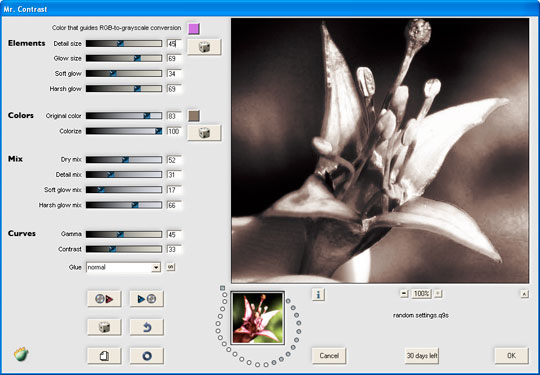This screenshot has height=375, width=540.
Task: Click the small arrow button below preview corner
Action: 525,294
